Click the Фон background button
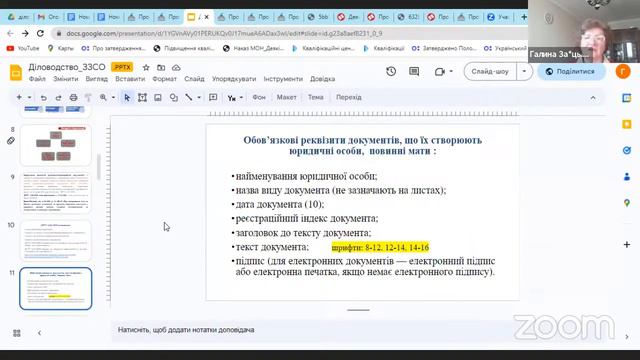This screenshot has width=640, height=360. (x=259, y=97)
